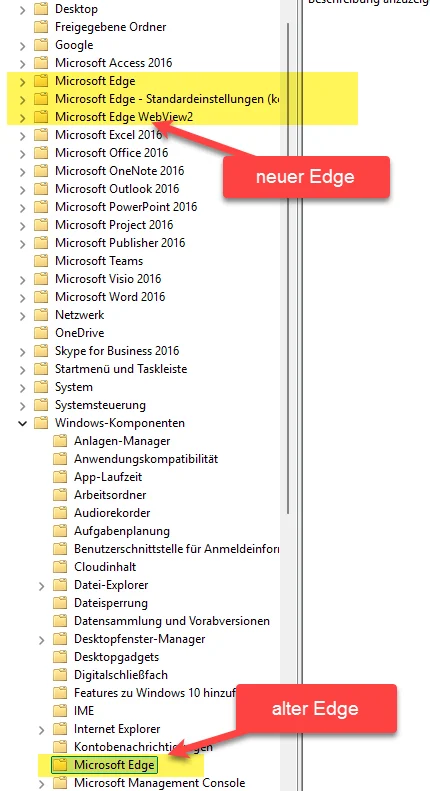The width and height of the screenshot is (430, 791).
Task: Expand the Startmenü und Taskleiste node
Action: pyautogui.click(x=22, y=369)
